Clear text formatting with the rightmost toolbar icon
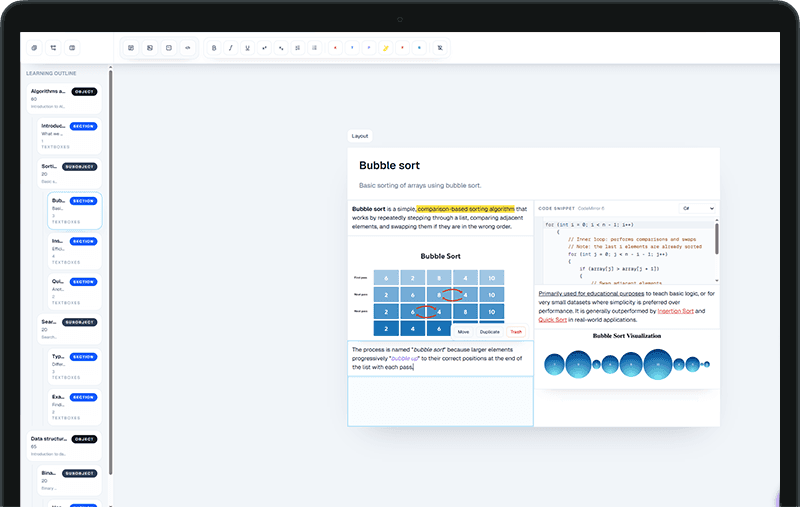800x507 pixels. coord(440,48)
